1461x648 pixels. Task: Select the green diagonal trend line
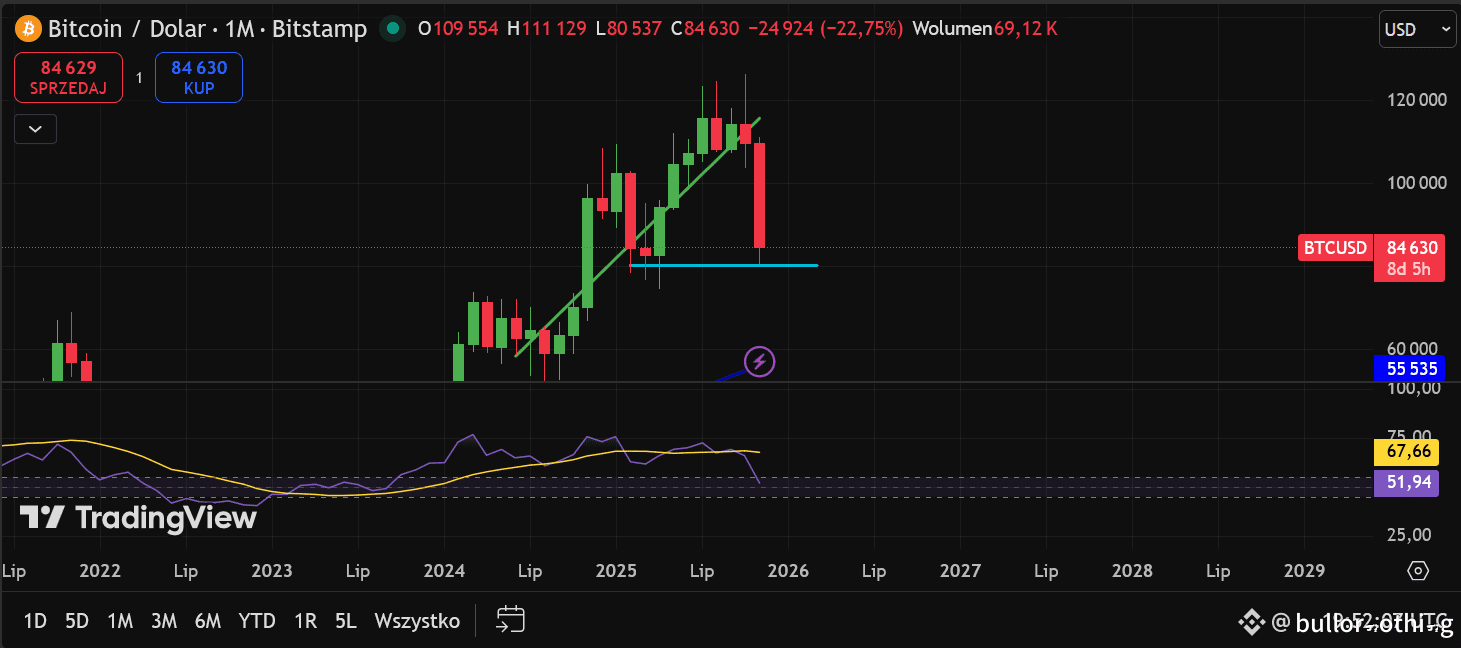click(637, 237)
